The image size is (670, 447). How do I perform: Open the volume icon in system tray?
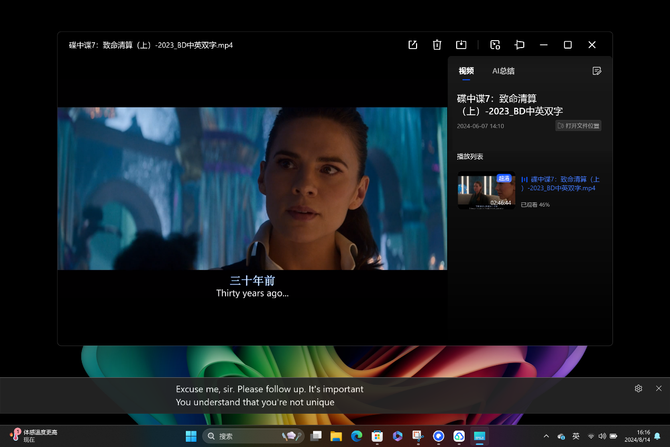602,436
